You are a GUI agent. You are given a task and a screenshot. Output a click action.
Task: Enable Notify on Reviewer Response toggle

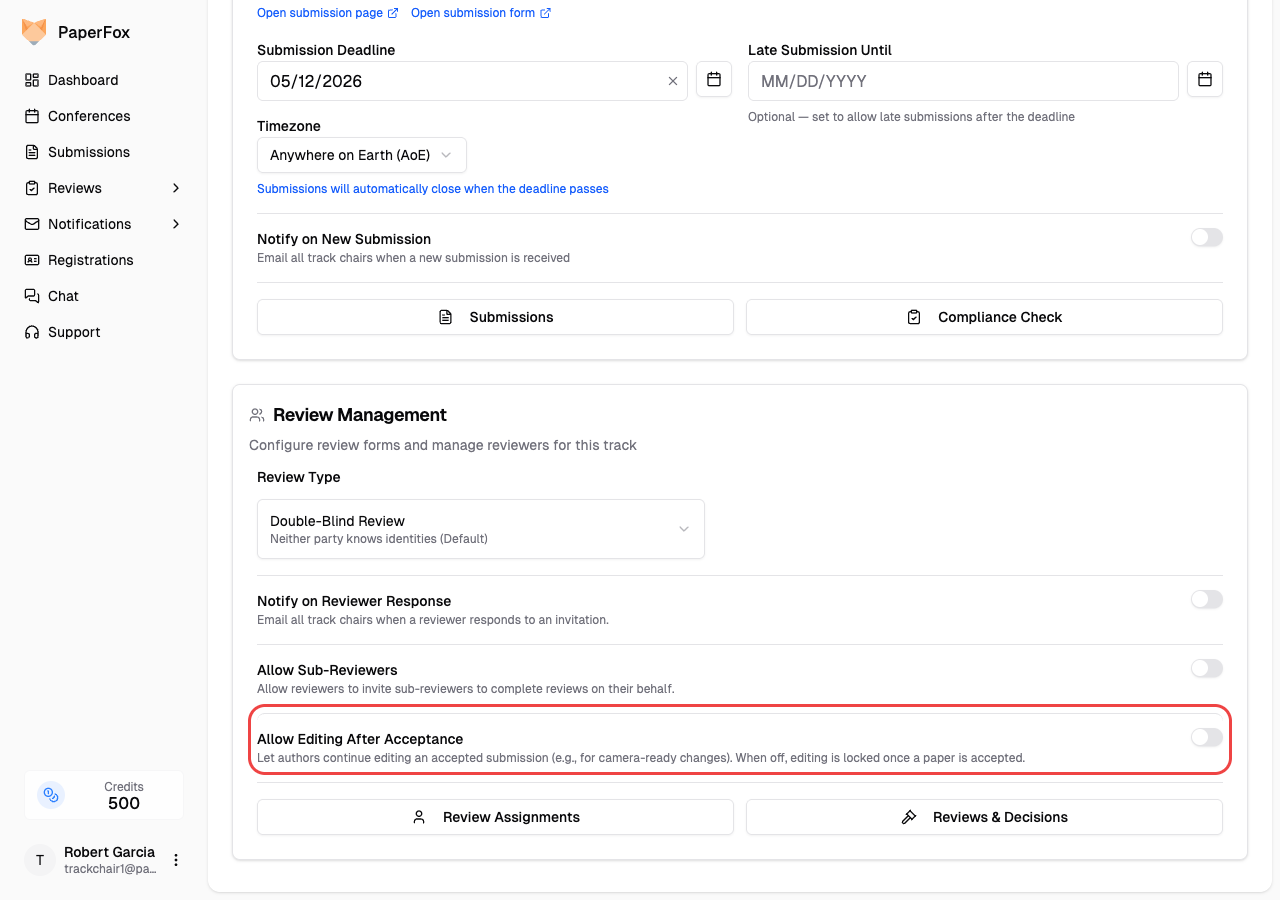pos(1206,600)
